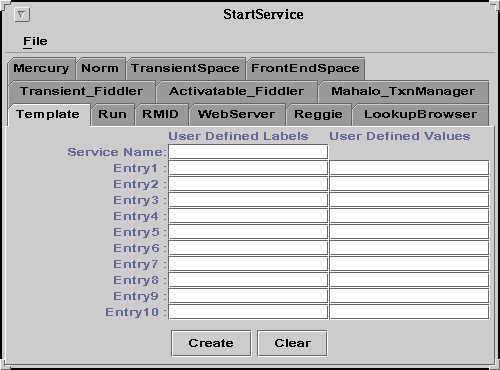Focus the Entry1 value field

tap(409, 168)
